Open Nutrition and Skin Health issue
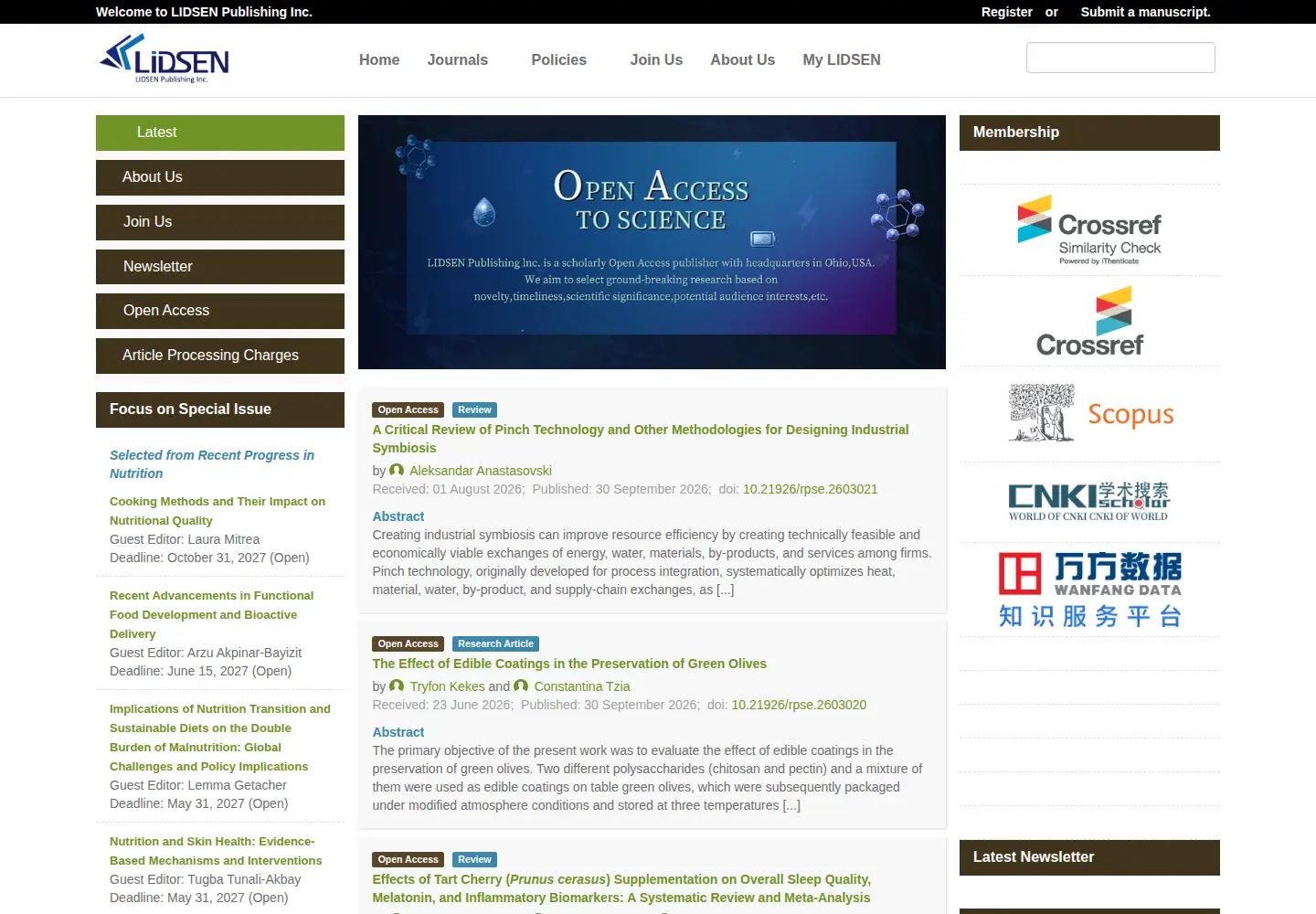The width and height of the screenshot is (1316, 914). (x=216, y=851)
